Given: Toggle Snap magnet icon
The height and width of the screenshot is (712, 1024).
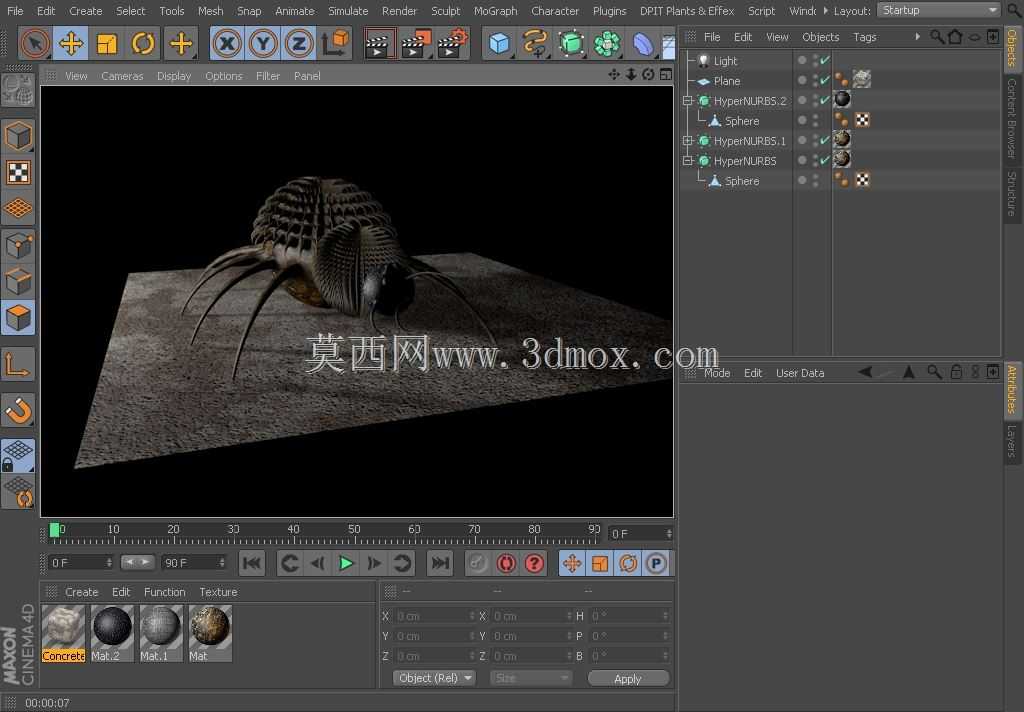Looking at the screenshot, I should click(x=18, y=411).
